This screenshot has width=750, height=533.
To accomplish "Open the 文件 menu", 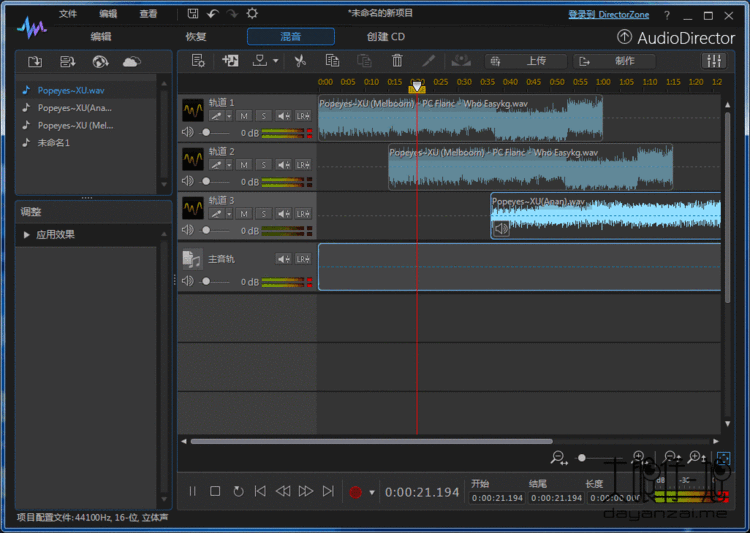I will tap(67, 14).
